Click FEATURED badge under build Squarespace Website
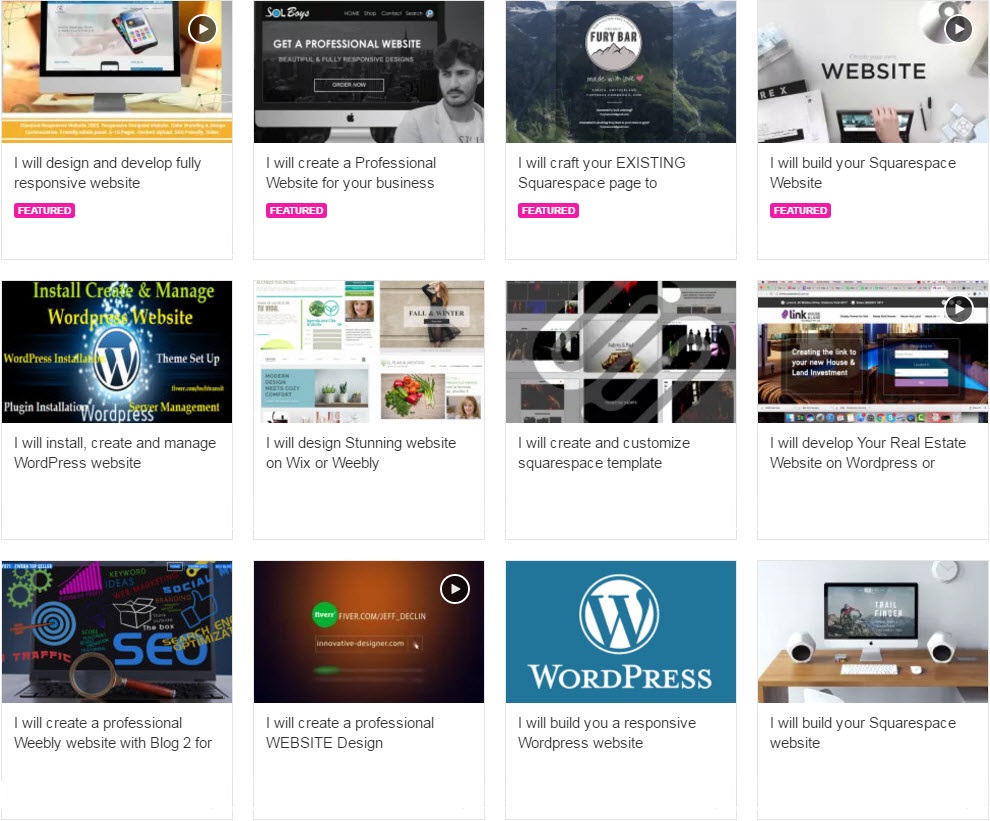Viewport: 990px width, 821px height. (x=800, y=210)
